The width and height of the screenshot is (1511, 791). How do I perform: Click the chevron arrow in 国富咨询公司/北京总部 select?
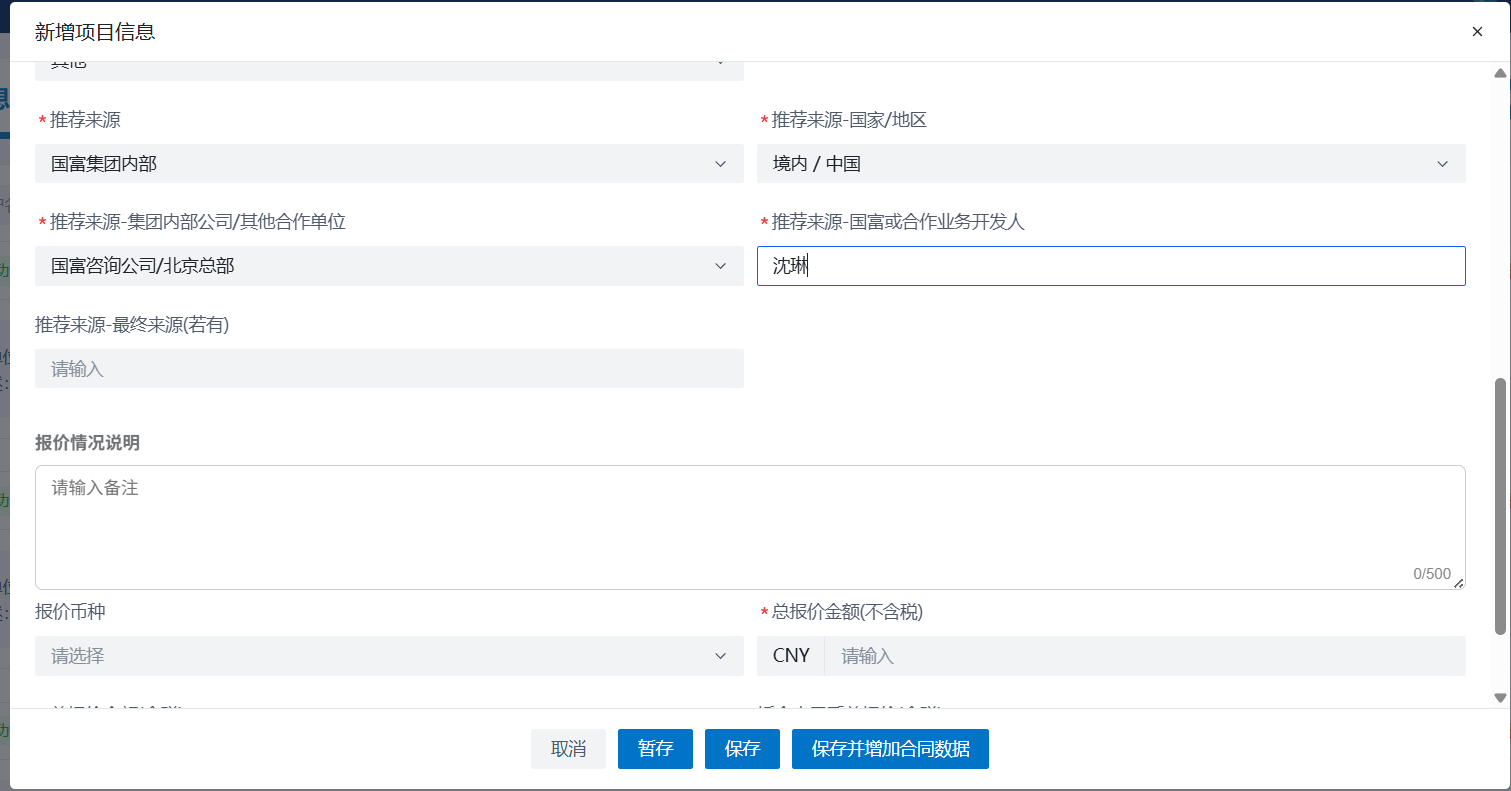point(720,266)
